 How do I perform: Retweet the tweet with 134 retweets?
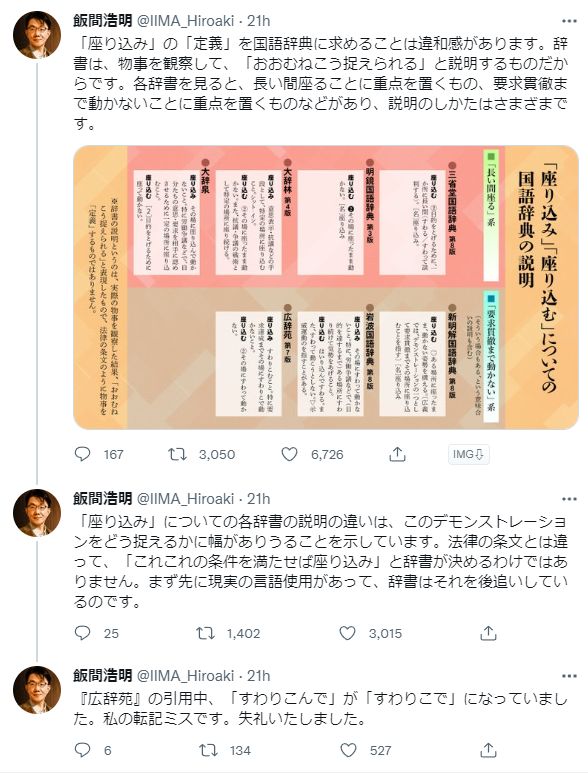[x=208, y=750]
